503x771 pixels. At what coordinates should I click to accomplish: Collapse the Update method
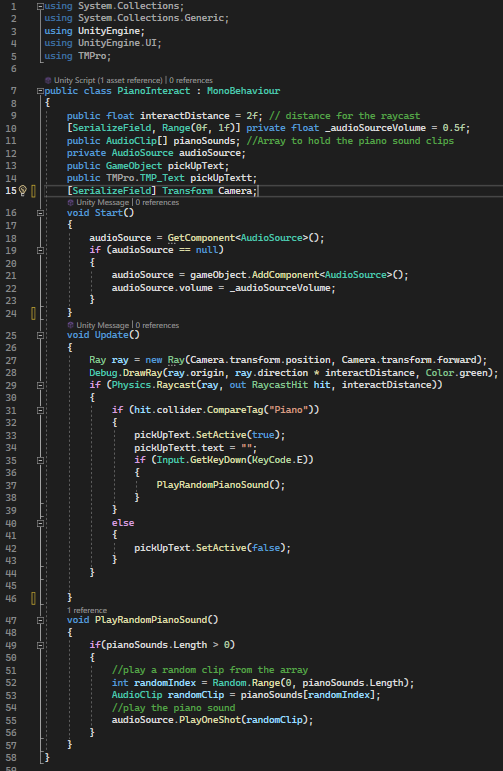point(40,335)
